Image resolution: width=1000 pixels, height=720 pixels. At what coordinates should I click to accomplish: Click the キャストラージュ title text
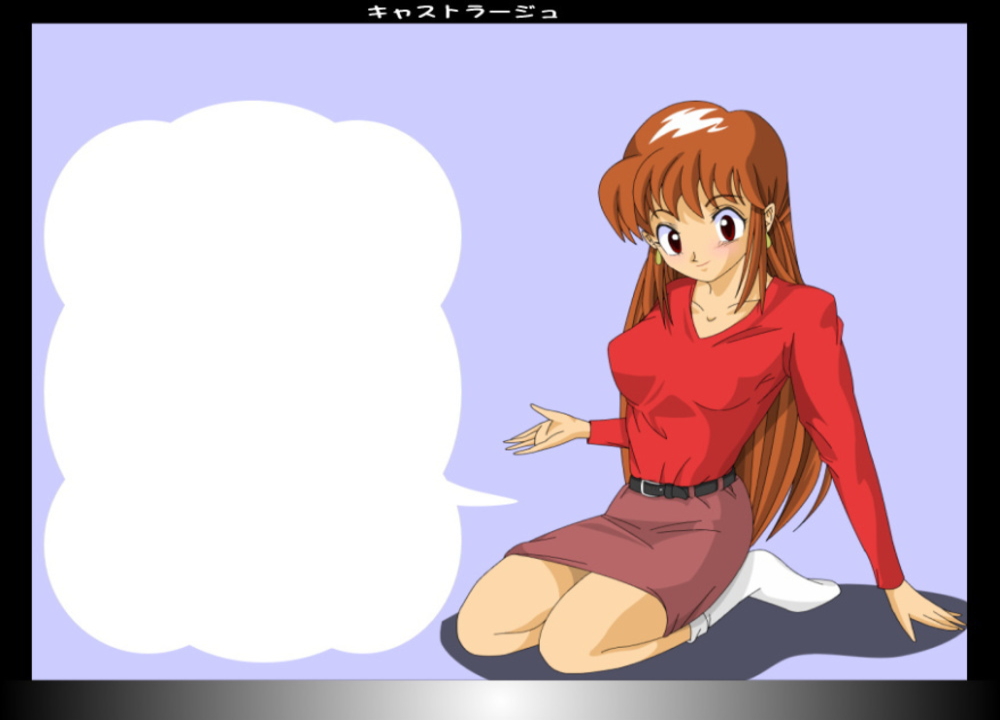coord(462,12)
